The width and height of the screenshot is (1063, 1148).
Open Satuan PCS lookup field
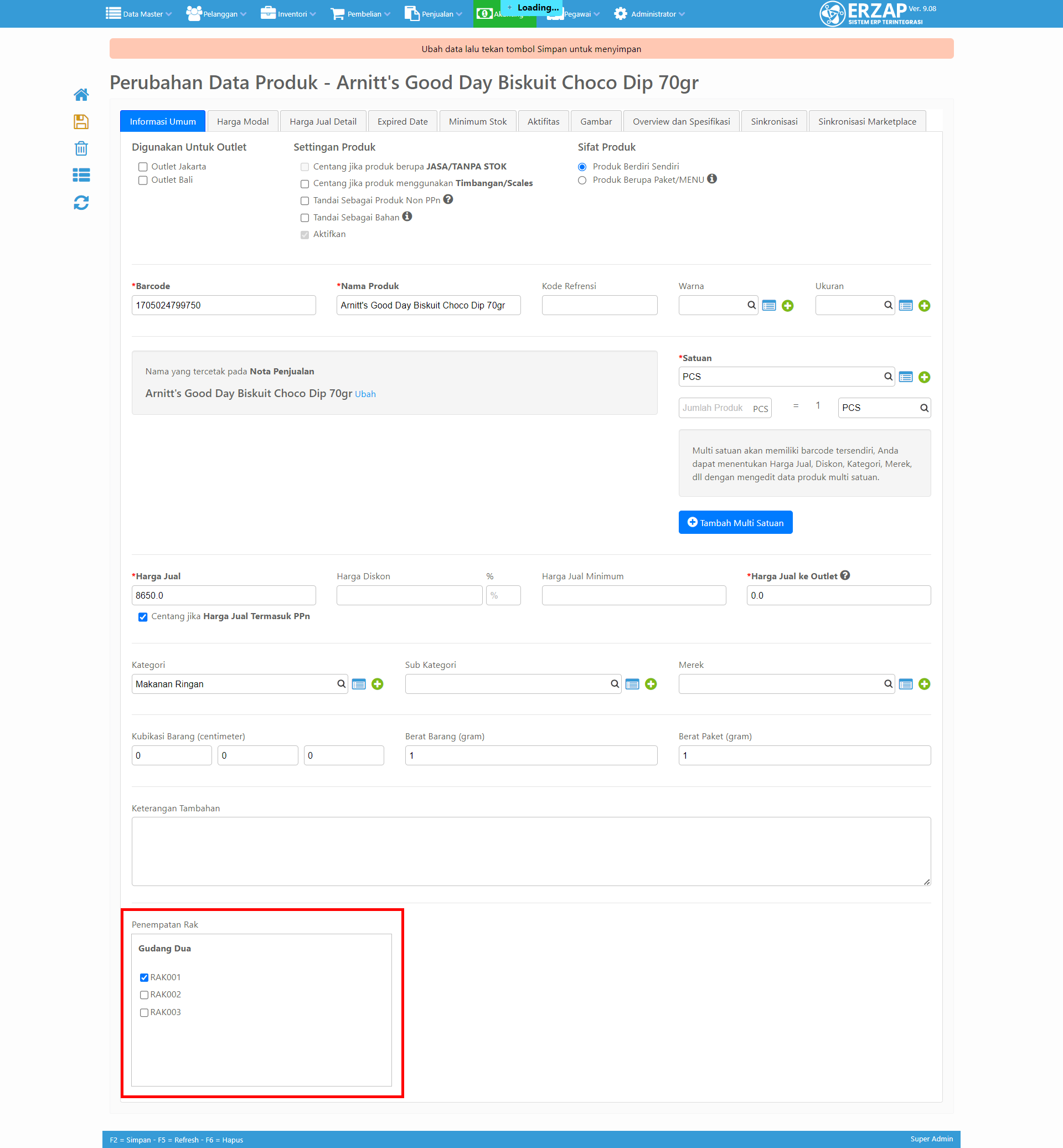point(786,377)
